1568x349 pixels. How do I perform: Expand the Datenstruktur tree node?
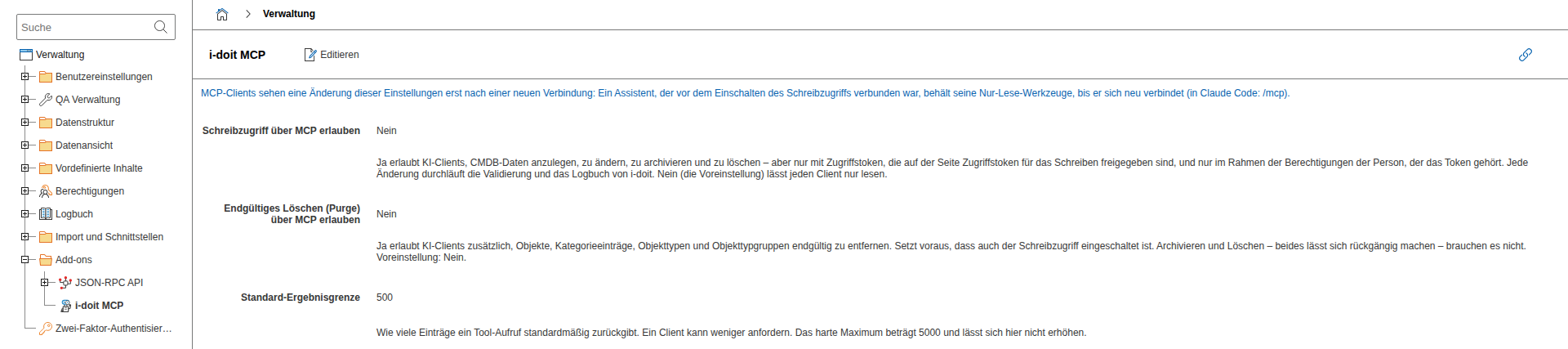(x=24, y=123)
